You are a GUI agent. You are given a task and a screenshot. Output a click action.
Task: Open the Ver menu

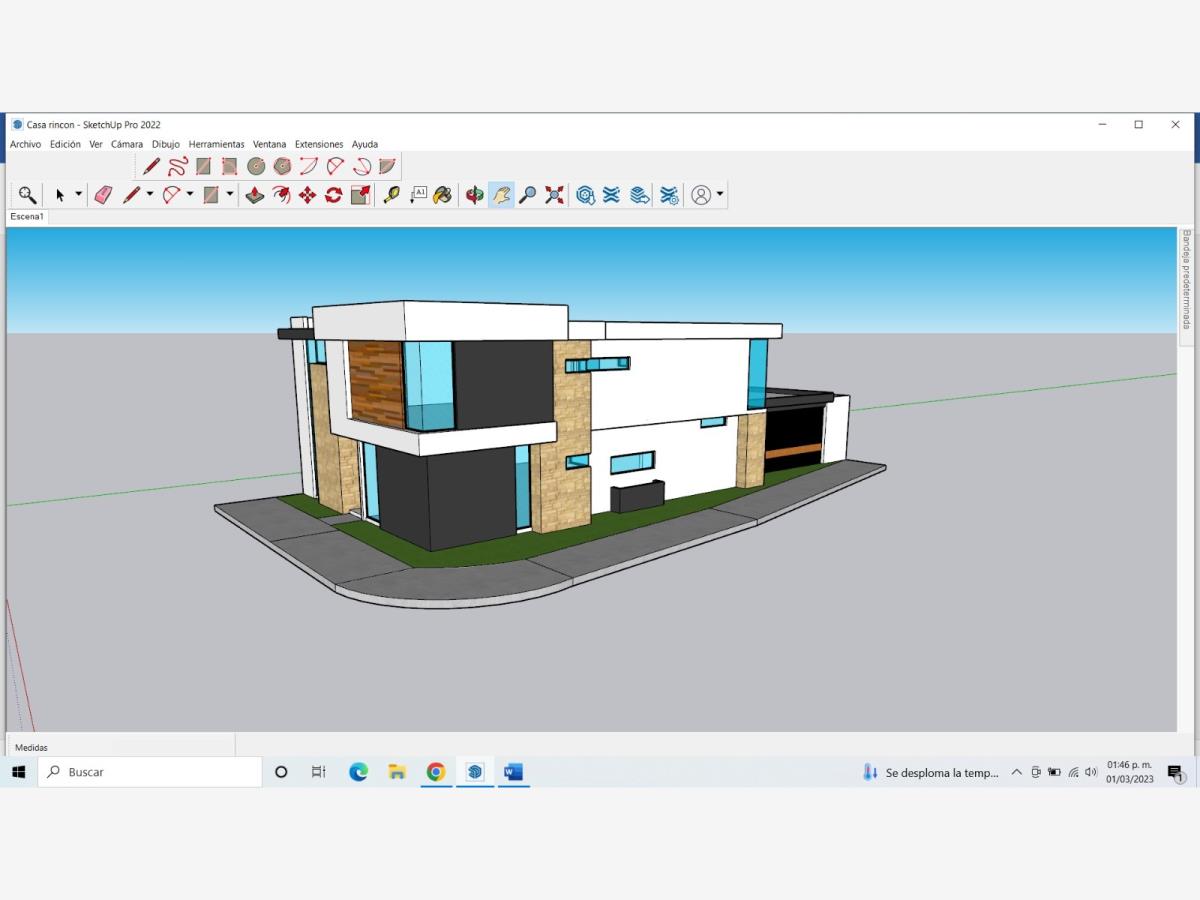[x=96, y=144]
